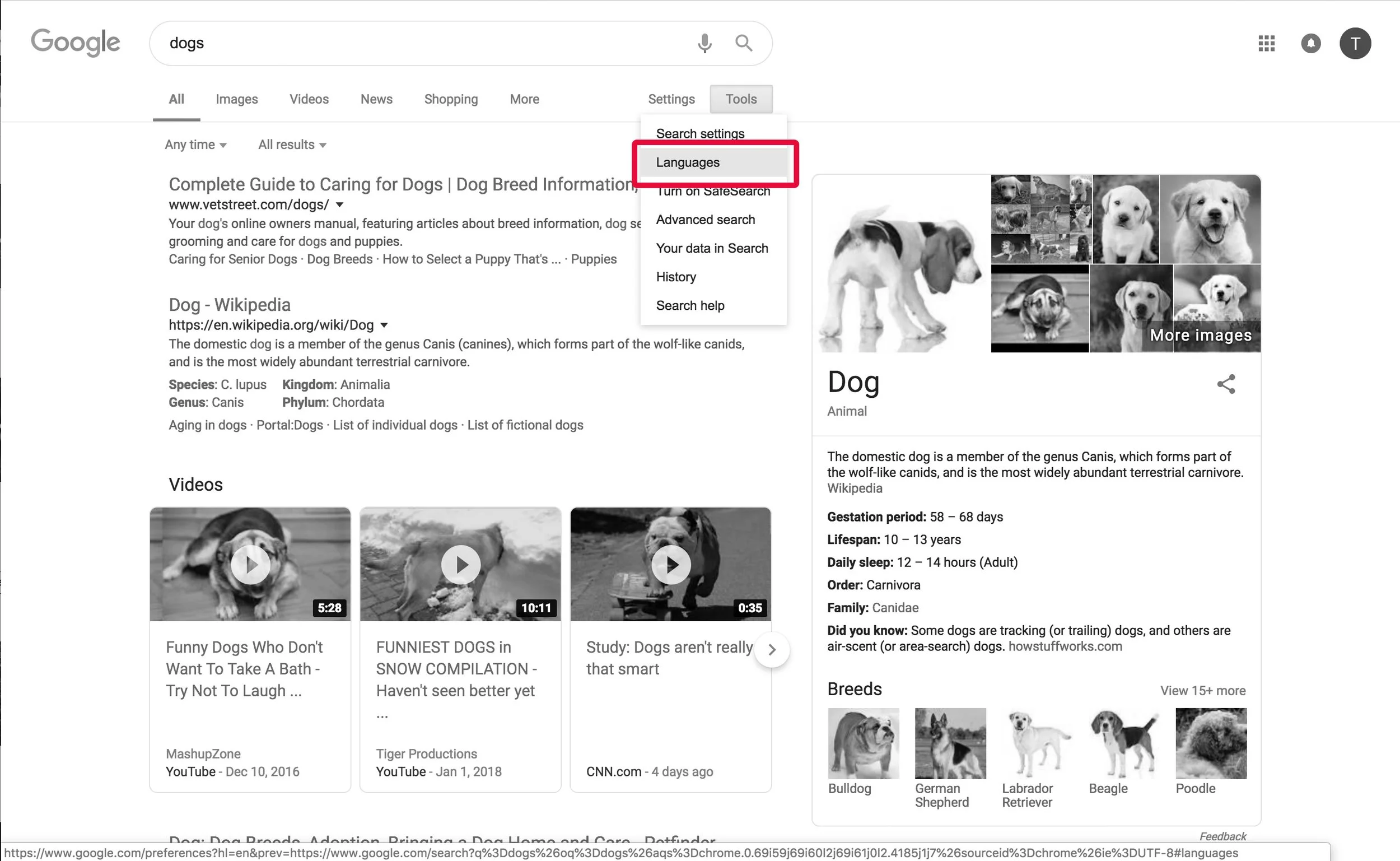Open the Dog - Wikipedia result link
This screenshot has height=861, width=1400.
tap(230, 305)
